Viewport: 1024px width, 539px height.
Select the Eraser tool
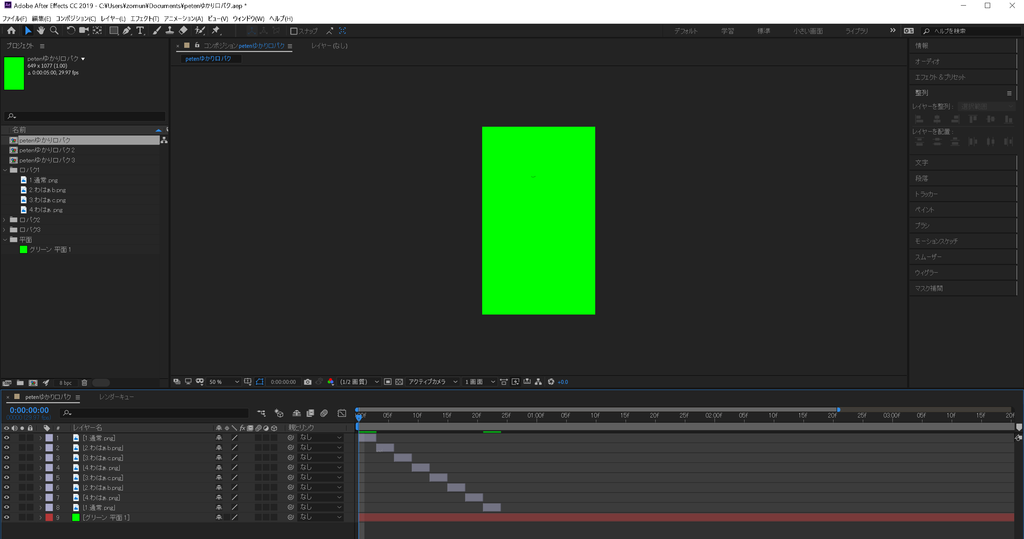click(x=184, y=31)
